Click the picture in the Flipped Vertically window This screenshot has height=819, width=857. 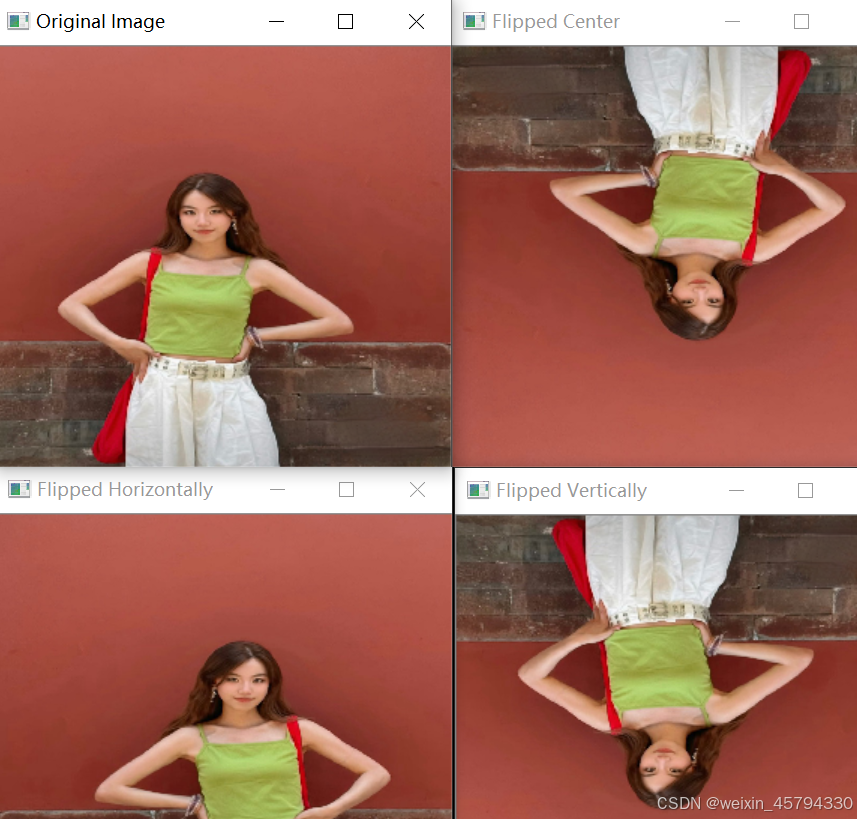tap(656, 666)
